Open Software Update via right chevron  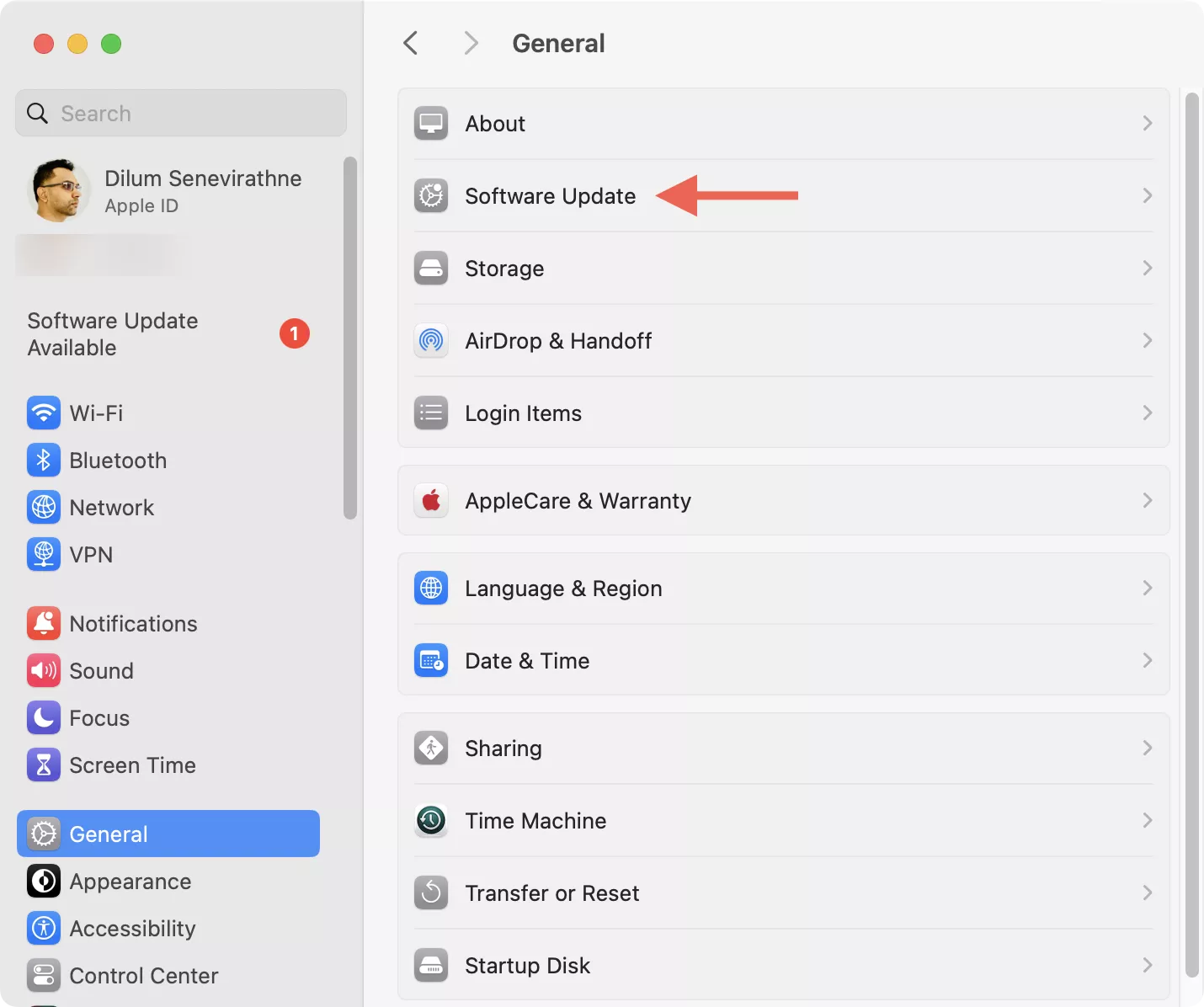1148,196
